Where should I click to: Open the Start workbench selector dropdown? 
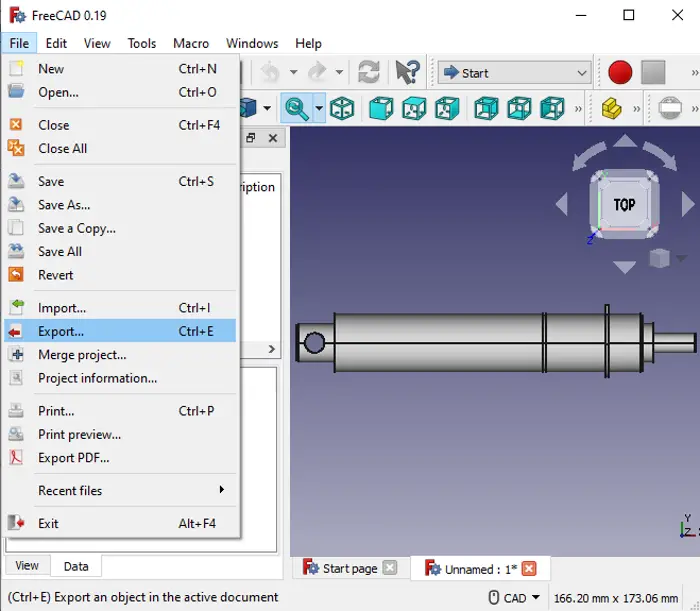pyautogui.click(x=515, y=72)
